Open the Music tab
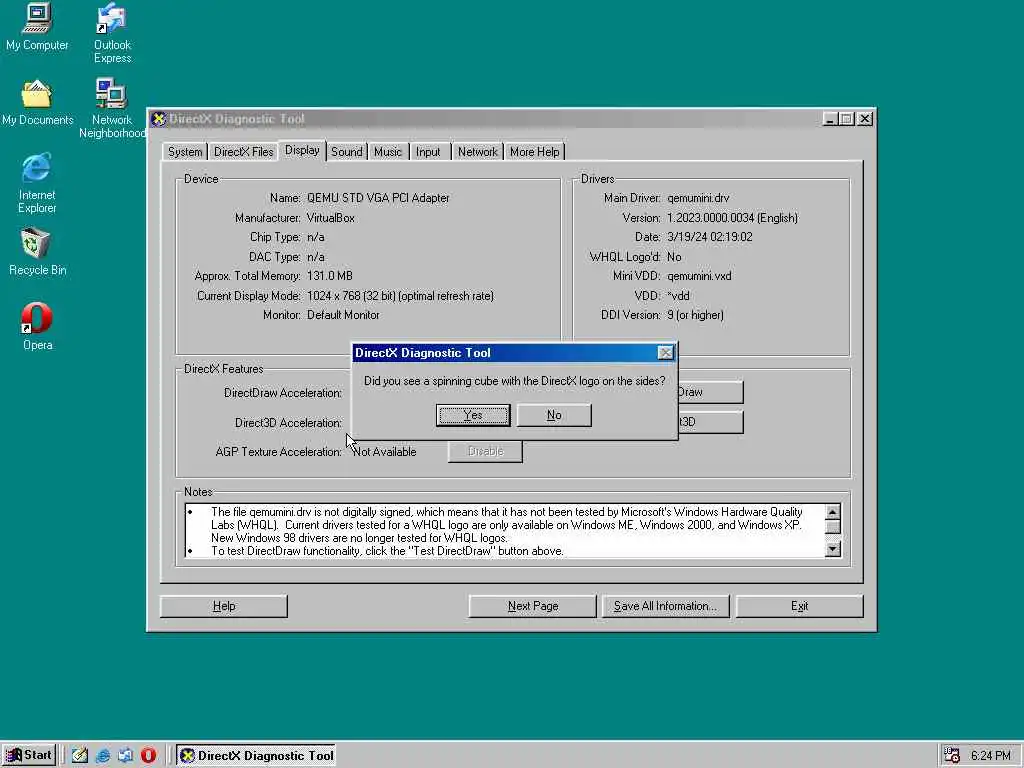1024x768 pixels. pyautogui.click(x=388, y=152)
